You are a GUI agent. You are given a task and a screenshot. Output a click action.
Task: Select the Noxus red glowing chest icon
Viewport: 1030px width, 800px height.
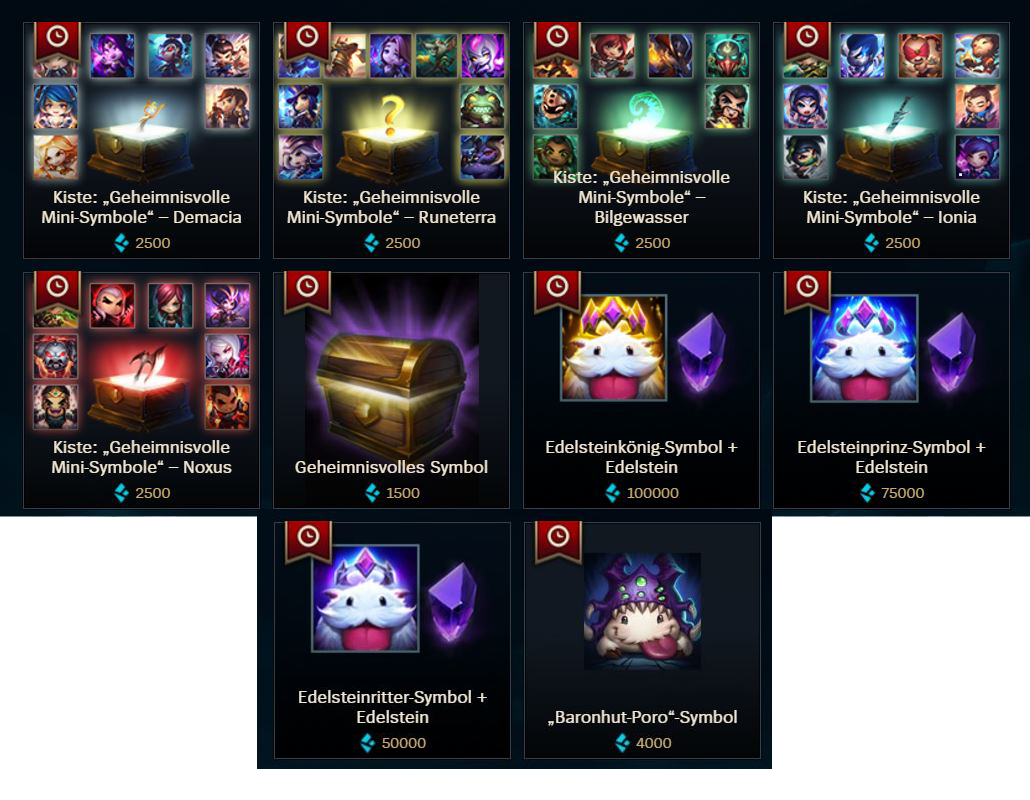[x=141, y=391]
